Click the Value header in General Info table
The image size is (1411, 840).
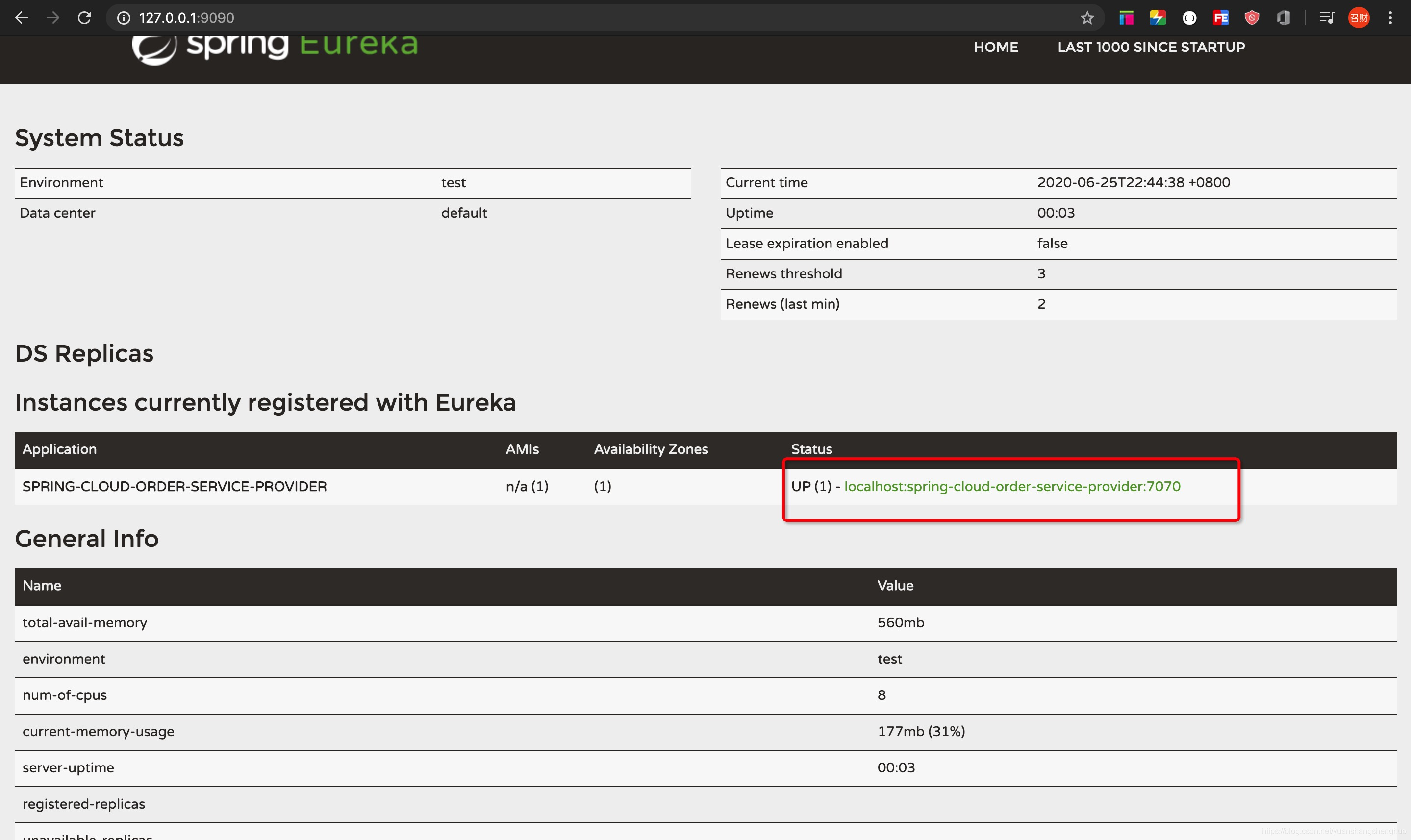point(895,586)
